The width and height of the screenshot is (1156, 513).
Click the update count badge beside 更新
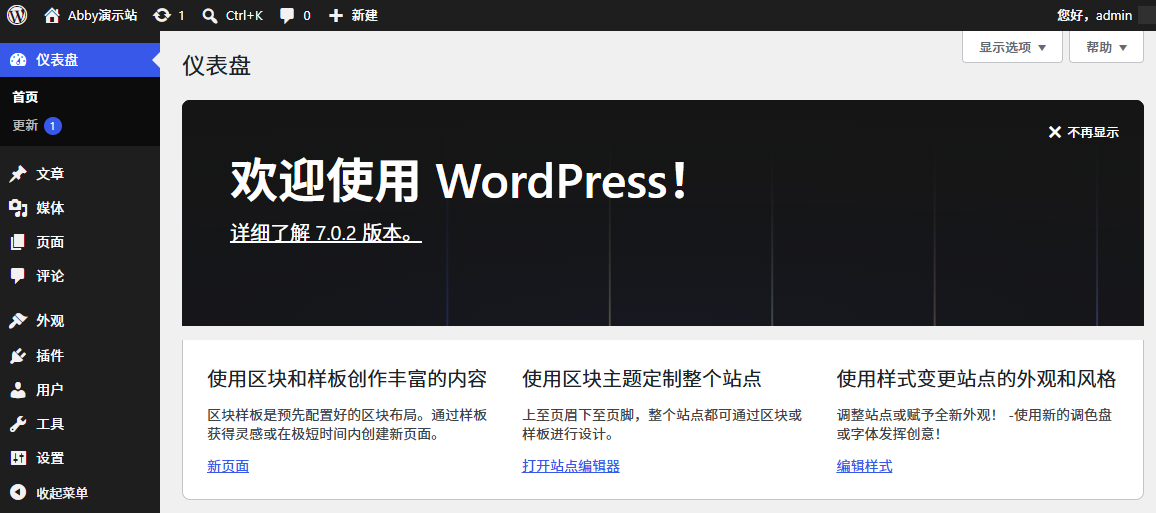coord(52,126)
